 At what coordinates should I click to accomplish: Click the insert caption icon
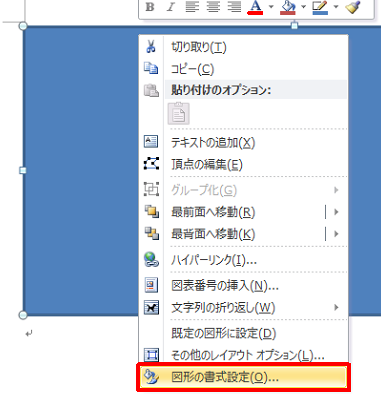pyautogui.click(x=151, y=285)
